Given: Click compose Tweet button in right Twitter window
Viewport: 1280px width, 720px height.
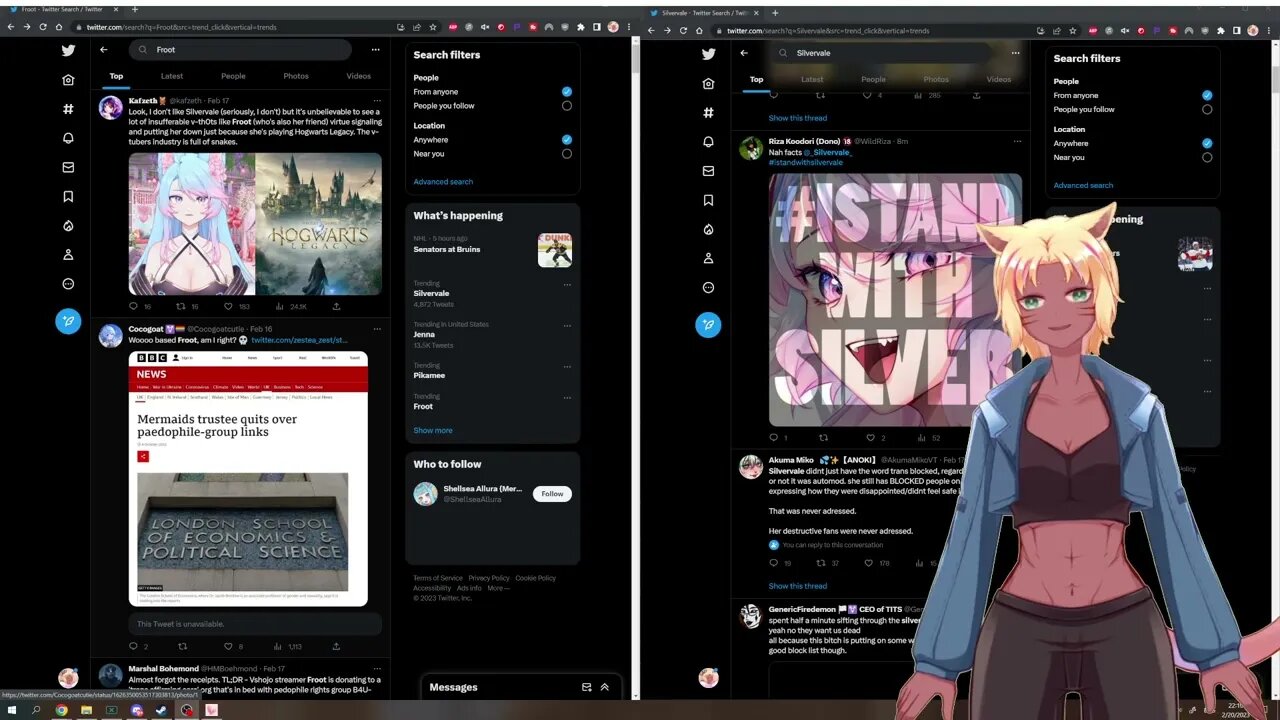Looking at the screenshot, I should pos(708,324).
